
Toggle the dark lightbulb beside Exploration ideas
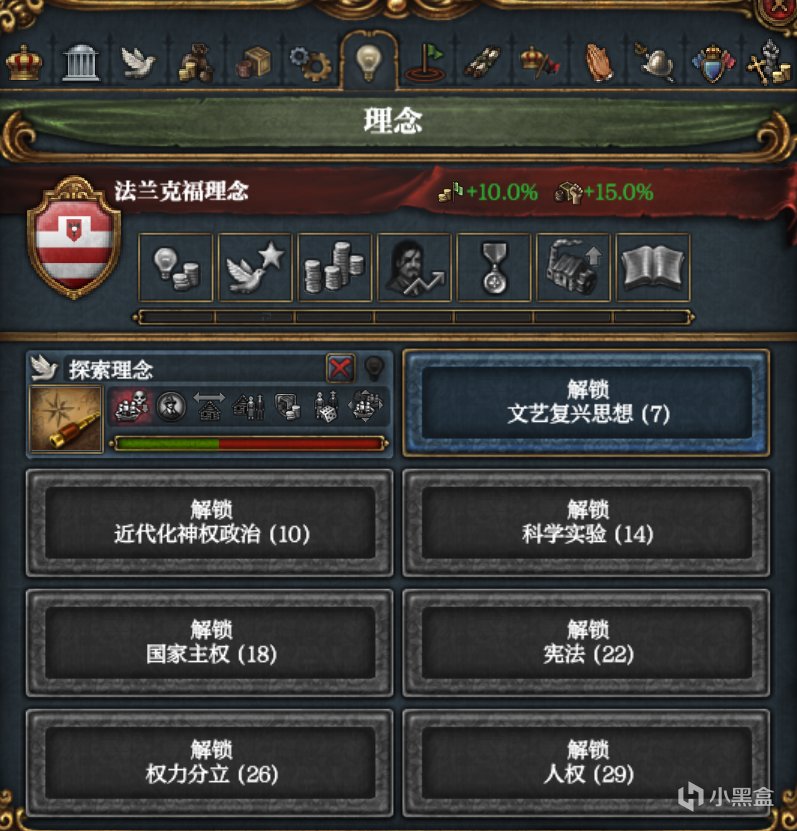pos(374,367)
